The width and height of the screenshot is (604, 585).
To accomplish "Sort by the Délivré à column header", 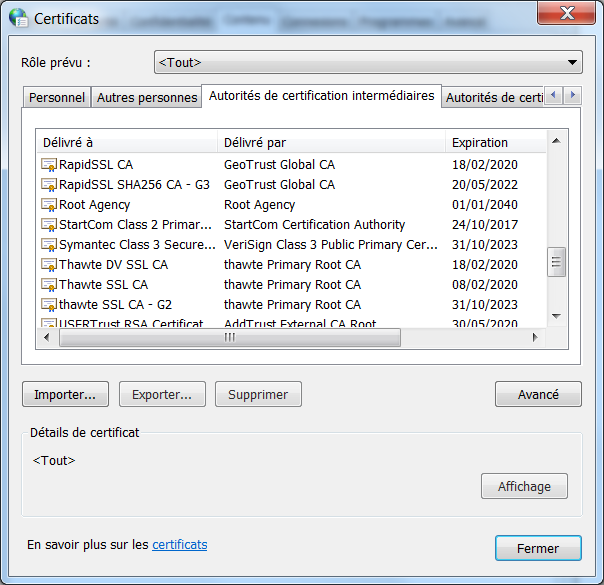I will pos(127,142).
